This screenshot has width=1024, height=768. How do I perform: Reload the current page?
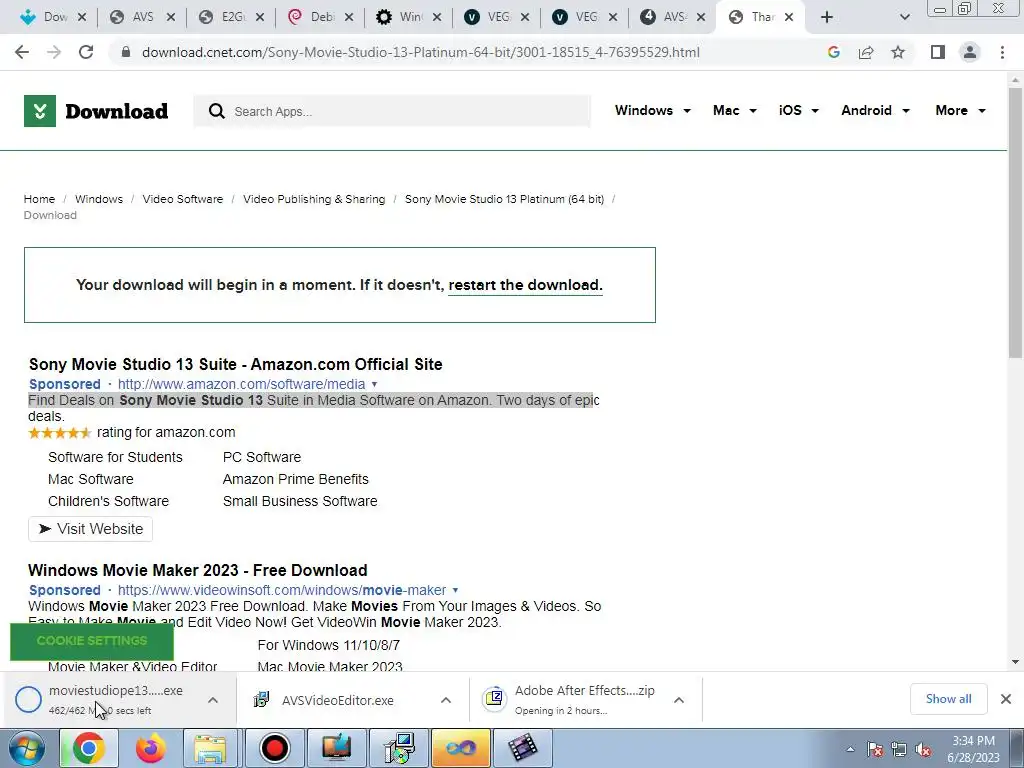(x=86, y=52)
